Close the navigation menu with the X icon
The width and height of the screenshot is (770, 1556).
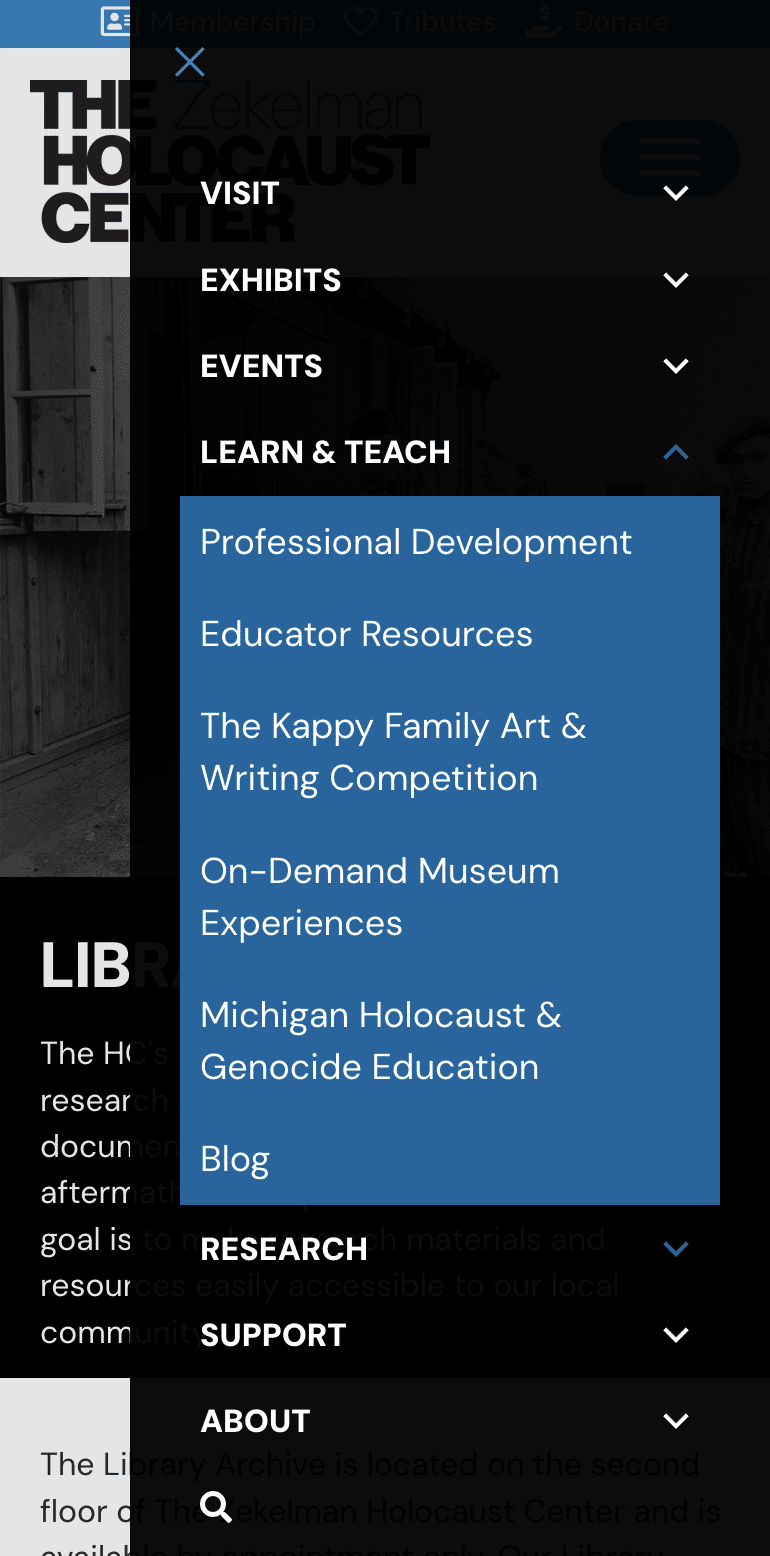point(189,63)
